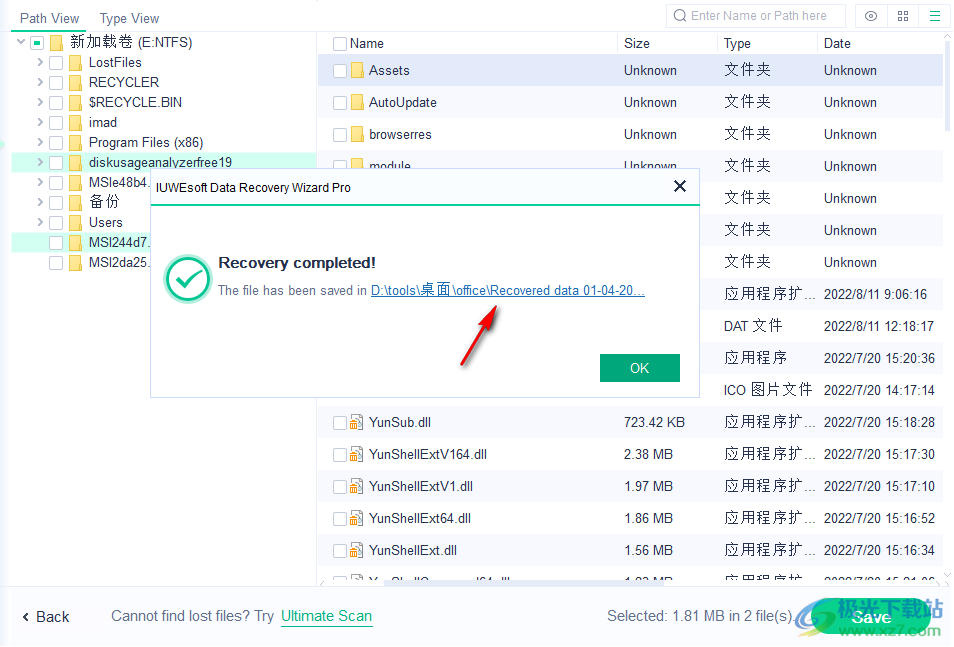Viewport: 954px width, 647px height.
Task: Check the AutoUpdate folder checkbox
Action: 339,103
